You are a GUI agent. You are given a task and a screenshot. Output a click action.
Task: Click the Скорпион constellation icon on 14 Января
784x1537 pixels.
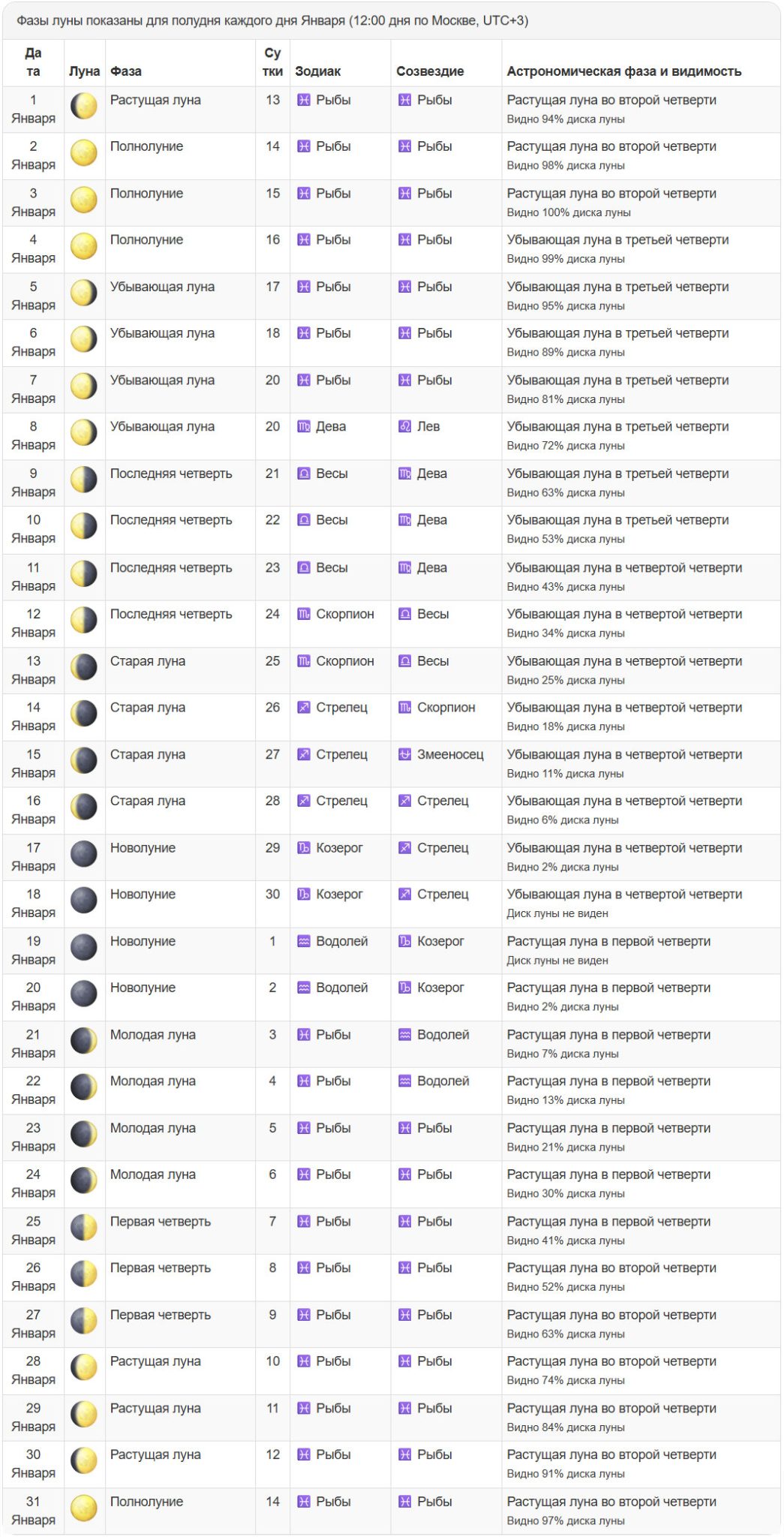(404, 708)
